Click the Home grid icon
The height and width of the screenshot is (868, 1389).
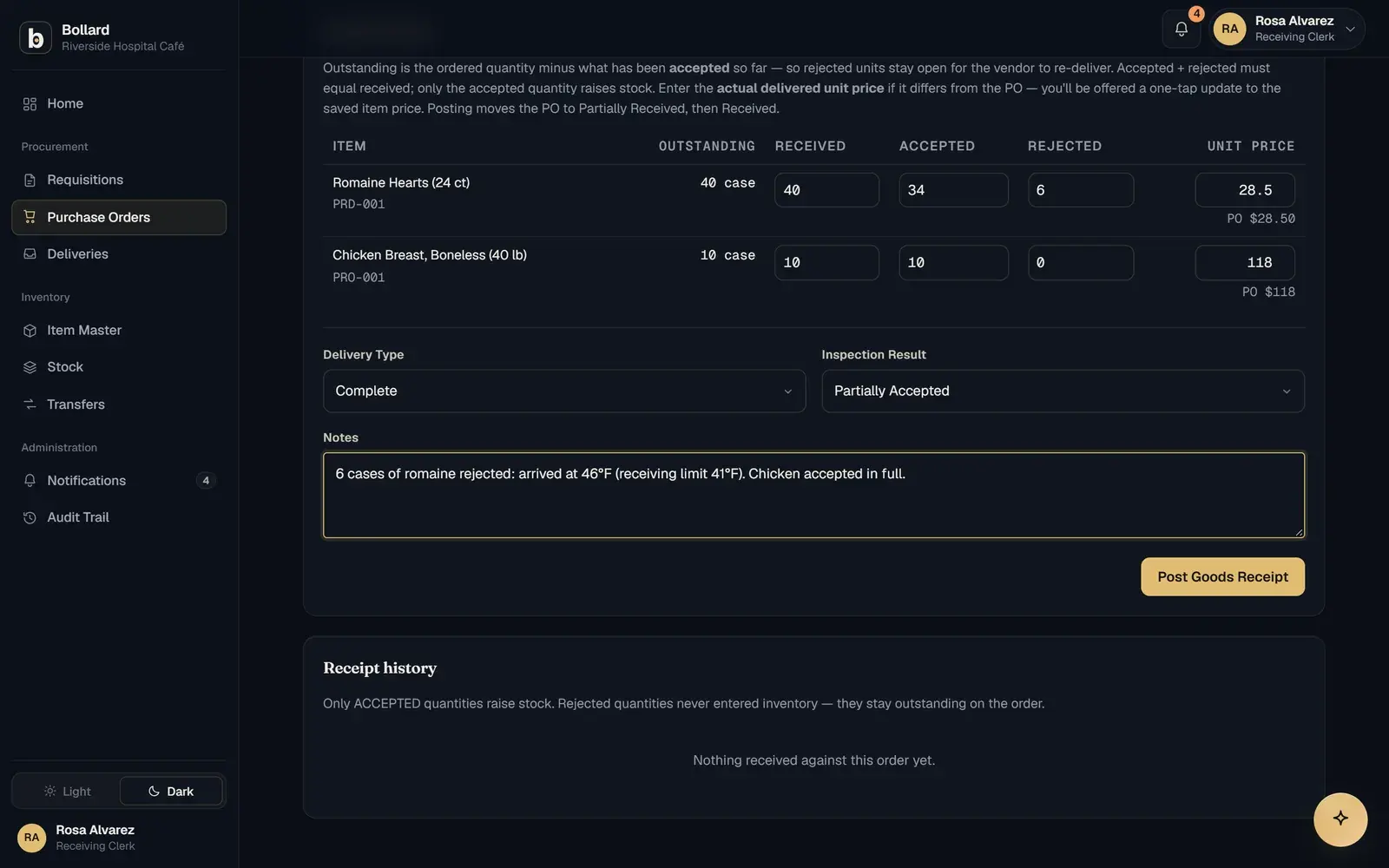point(30,104)
